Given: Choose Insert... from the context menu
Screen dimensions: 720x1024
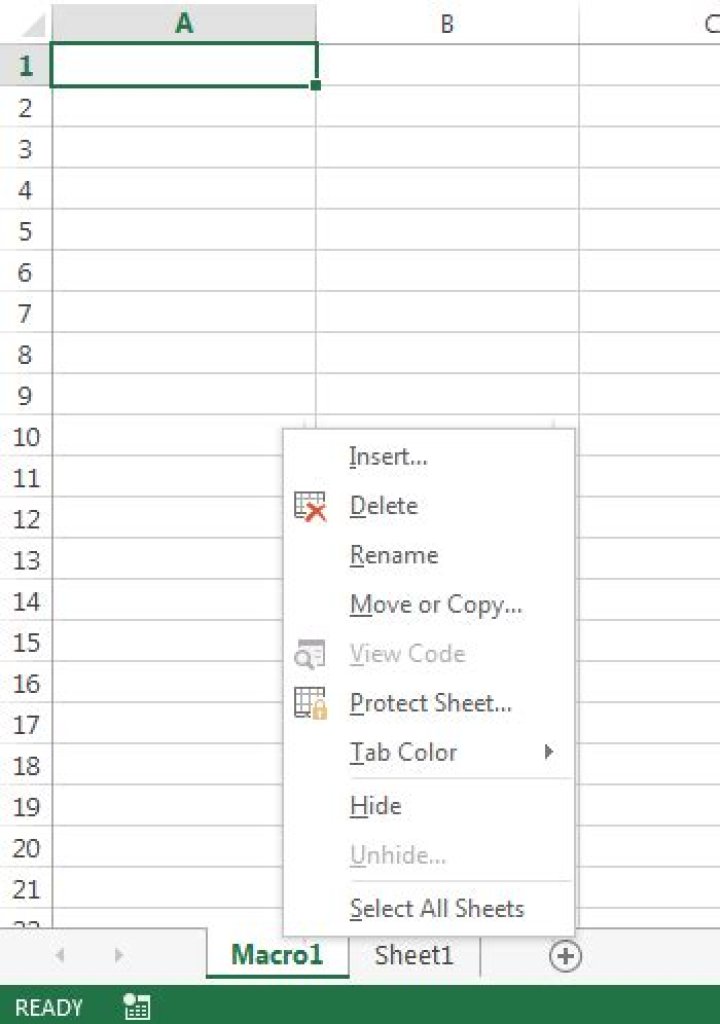Looking at the screenshot, I should (x=388, y=456).
